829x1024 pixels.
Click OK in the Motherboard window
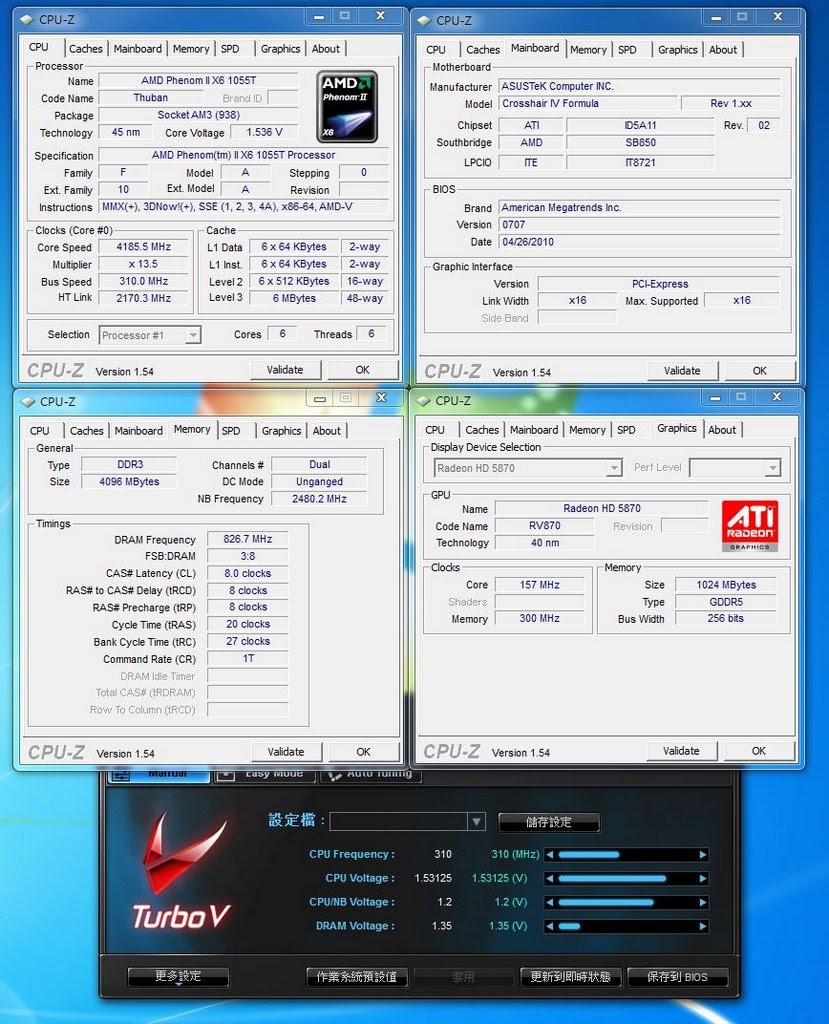[x=760, y=371]
